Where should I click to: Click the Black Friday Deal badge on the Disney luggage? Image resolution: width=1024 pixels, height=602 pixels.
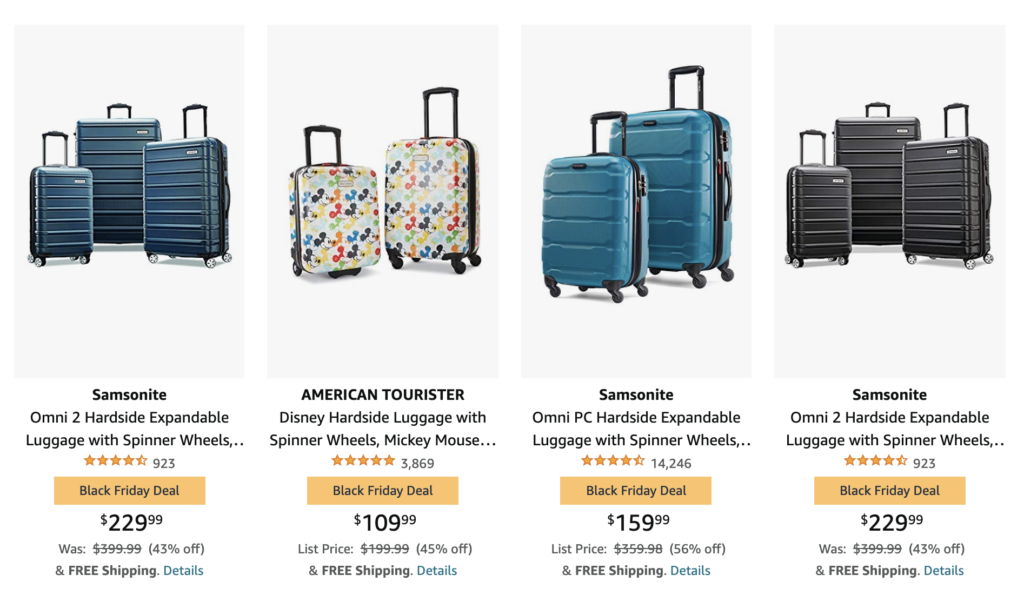(382, 490)
